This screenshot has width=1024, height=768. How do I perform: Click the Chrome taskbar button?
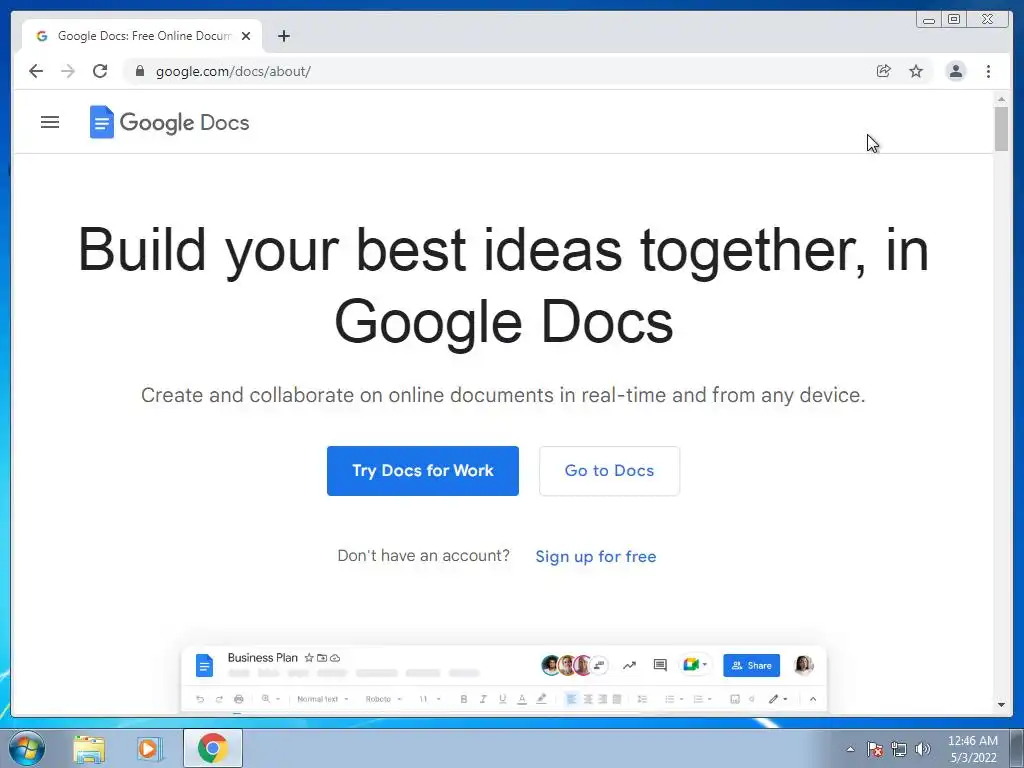tap(213, 748)
